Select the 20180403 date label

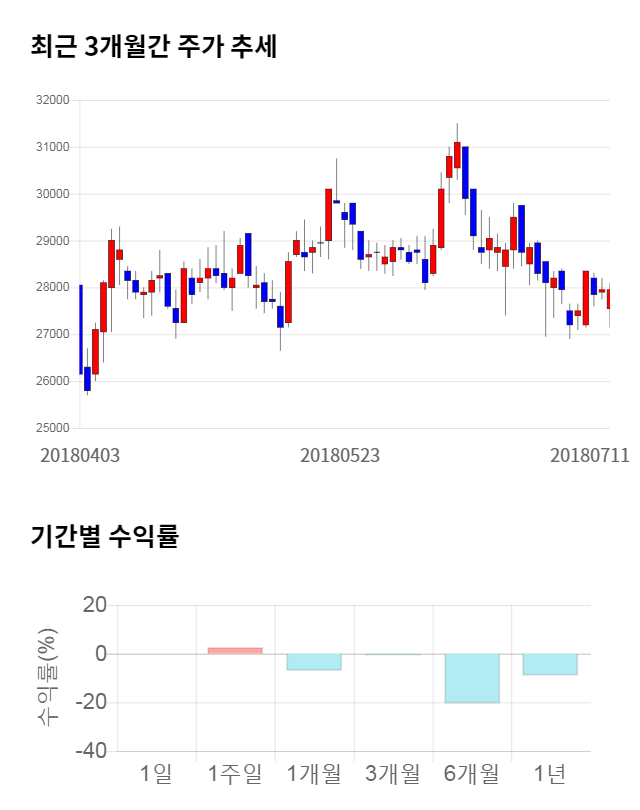(x=80, y=455)
